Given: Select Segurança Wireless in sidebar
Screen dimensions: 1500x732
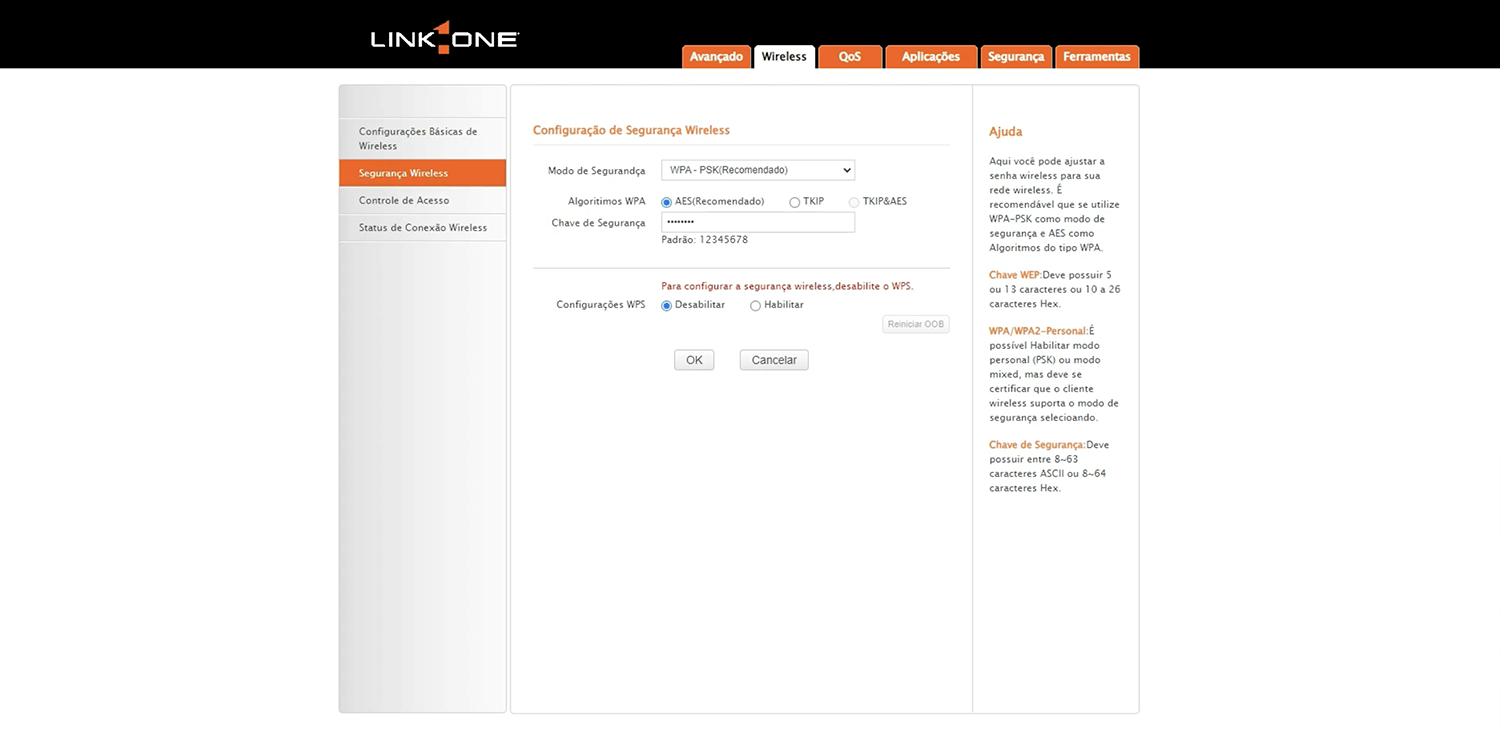Looking at the screenshot, I should tap(404, 173).
